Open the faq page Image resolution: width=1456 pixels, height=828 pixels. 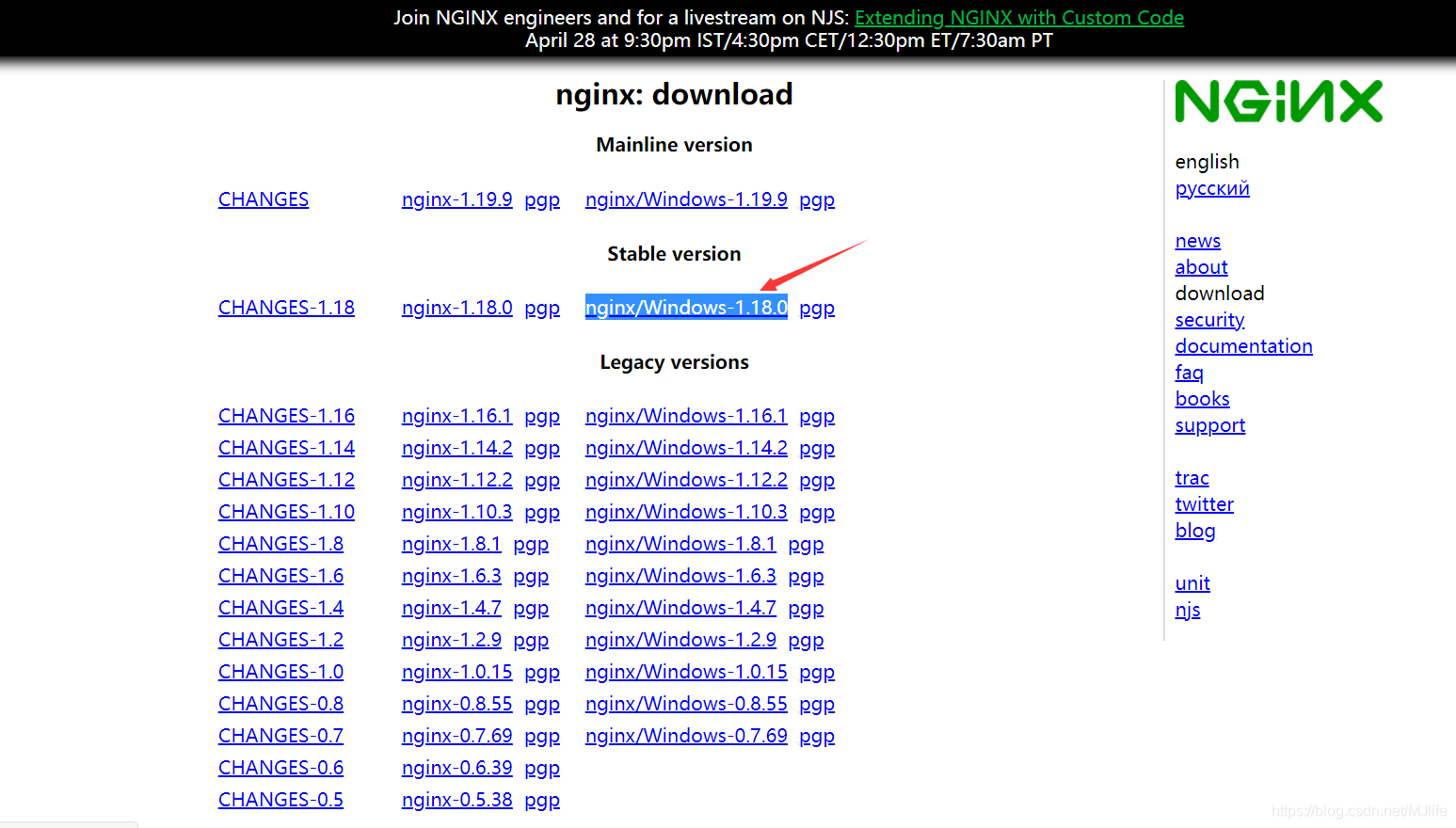(1189, 373)
